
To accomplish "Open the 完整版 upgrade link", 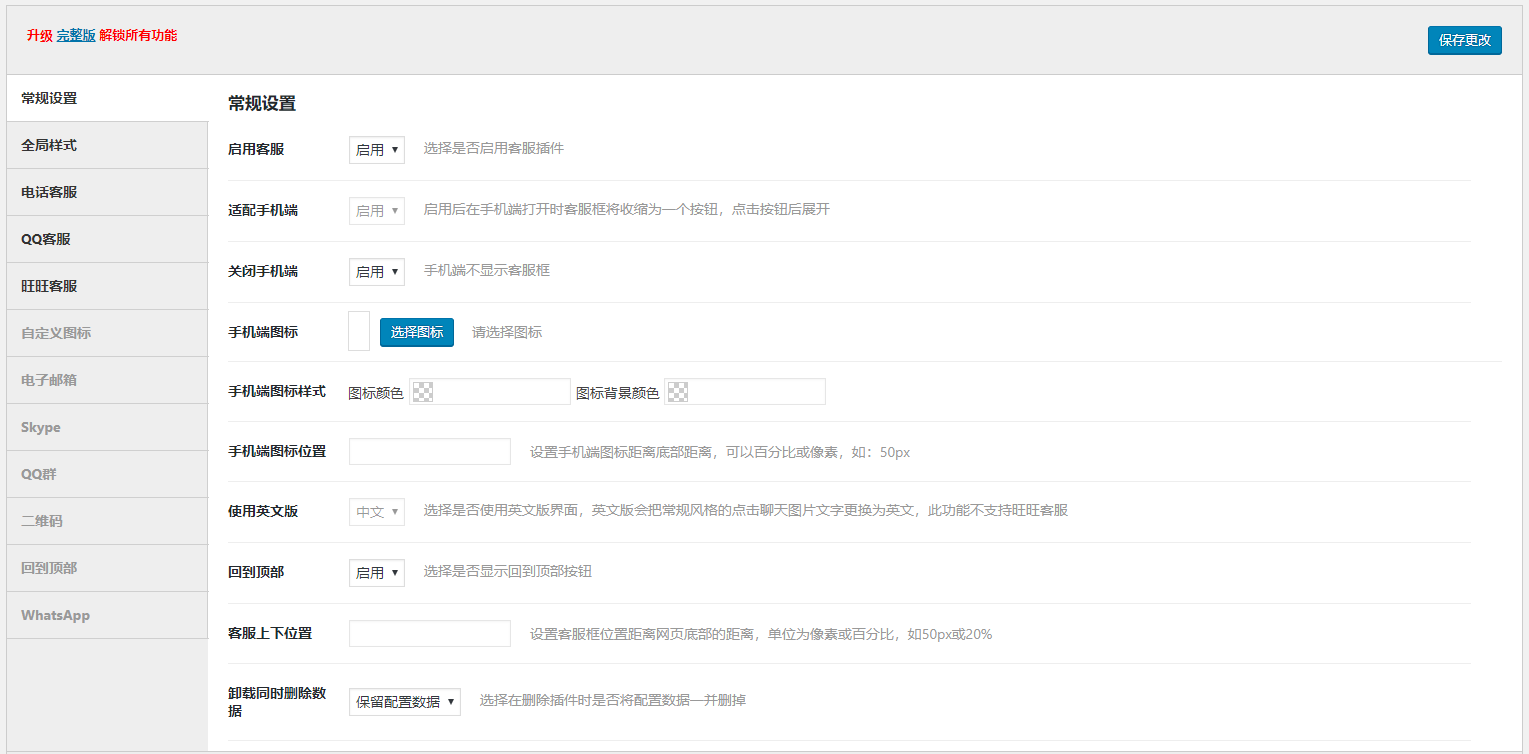I will click(76, 35).
